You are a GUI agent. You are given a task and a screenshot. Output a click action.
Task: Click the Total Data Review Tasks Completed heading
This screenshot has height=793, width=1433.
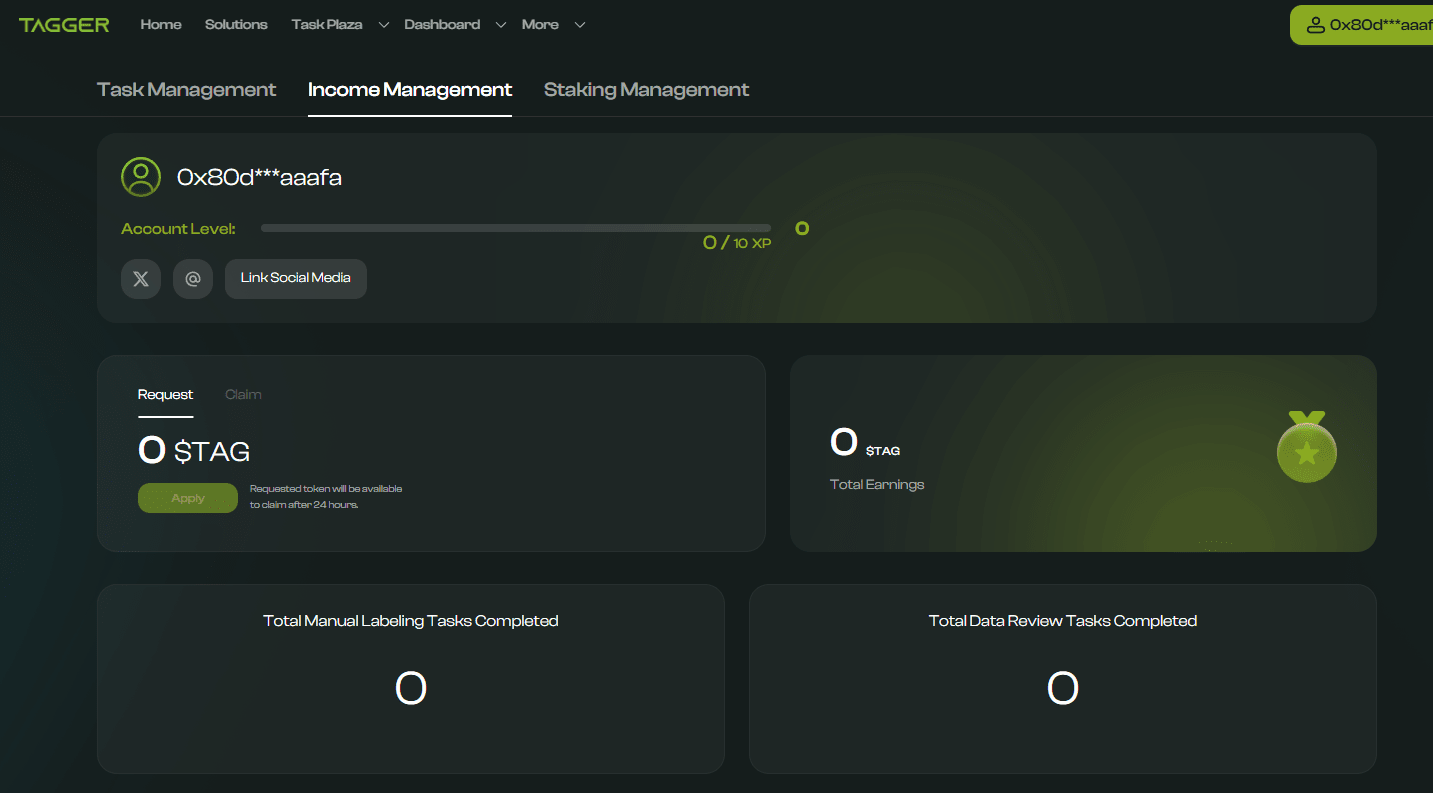[1063, 621]
